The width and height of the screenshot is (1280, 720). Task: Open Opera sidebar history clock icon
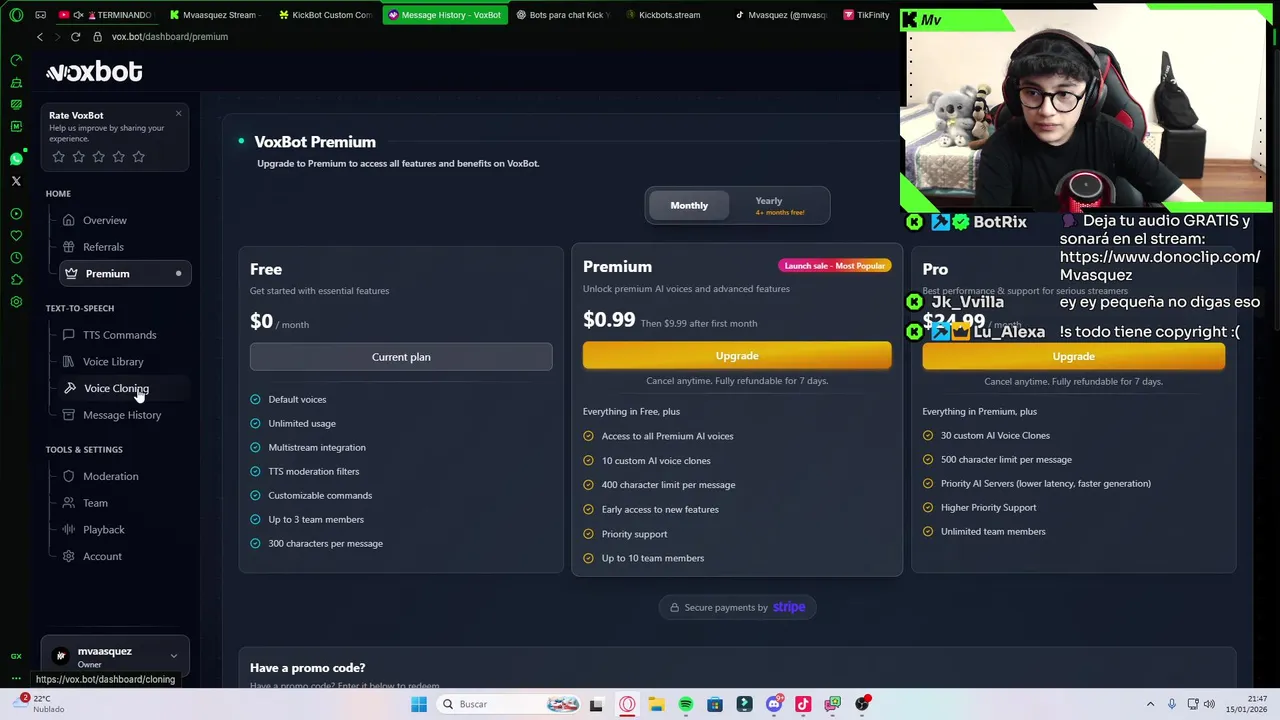coord(16,258)
